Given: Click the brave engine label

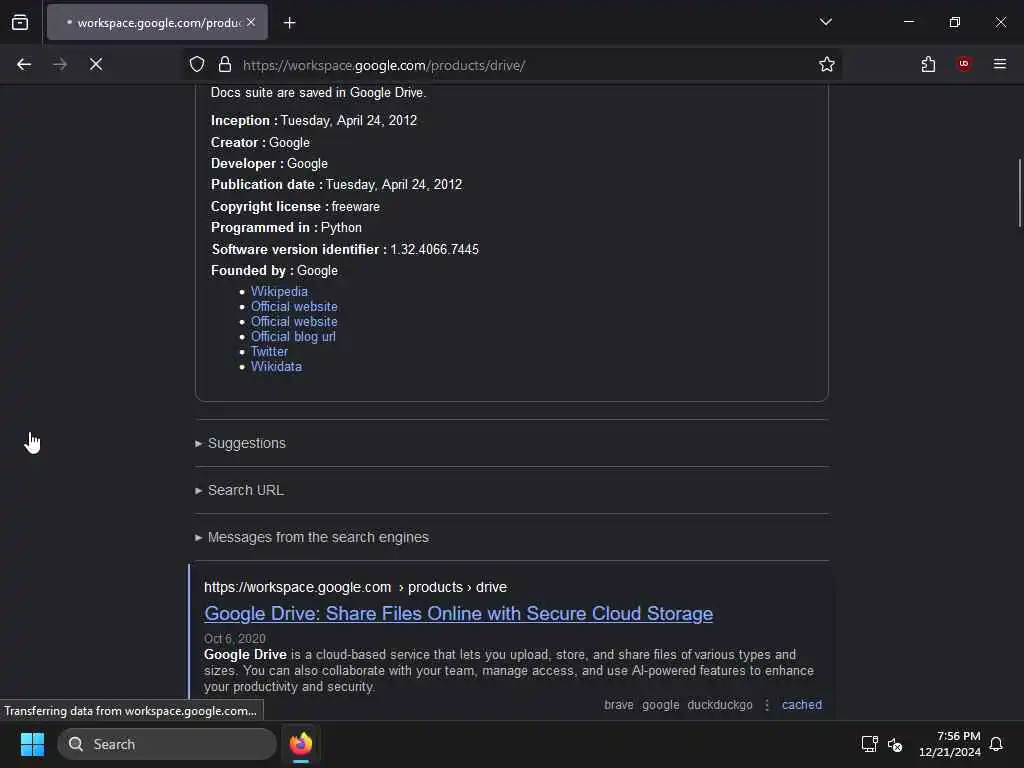Looking at the screenshot, I should point(618,705).
